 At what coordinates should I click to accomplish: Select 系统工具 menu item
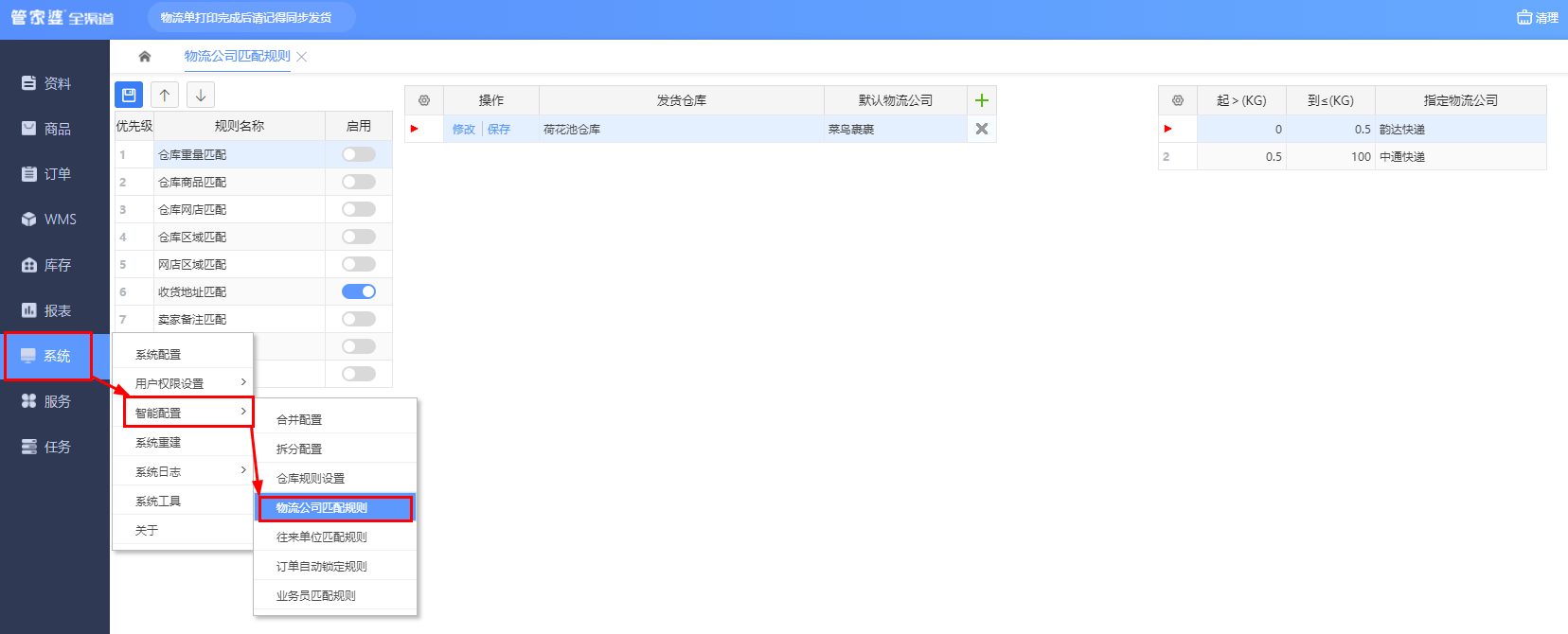tap(183, 501)
